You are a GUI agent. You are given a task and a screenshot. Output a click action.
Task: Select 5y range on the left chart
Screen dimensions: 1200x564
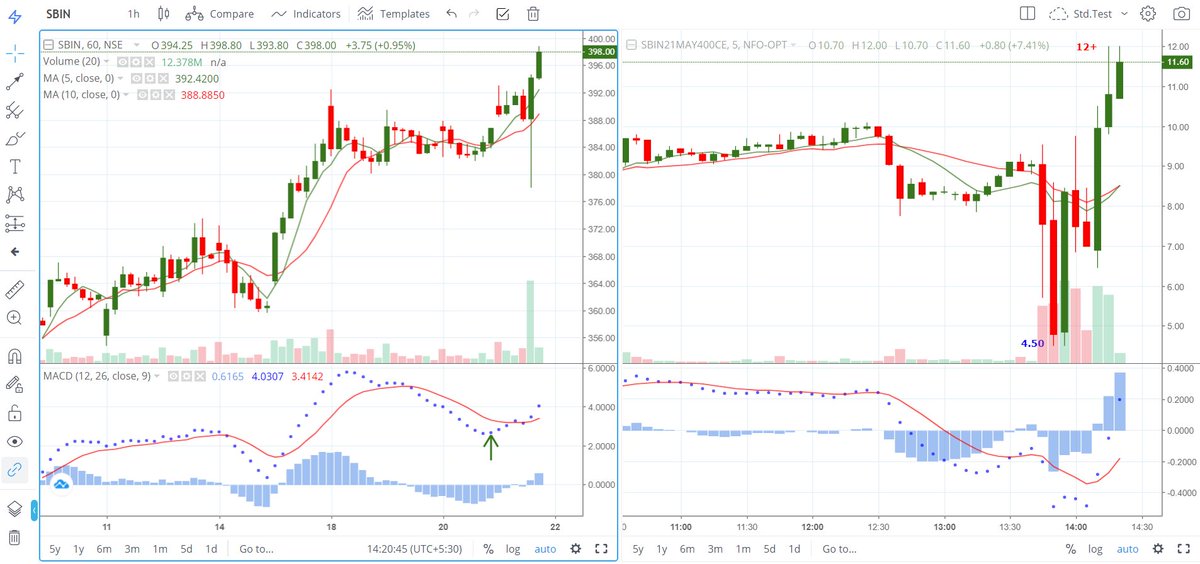(x=55, y=548)
